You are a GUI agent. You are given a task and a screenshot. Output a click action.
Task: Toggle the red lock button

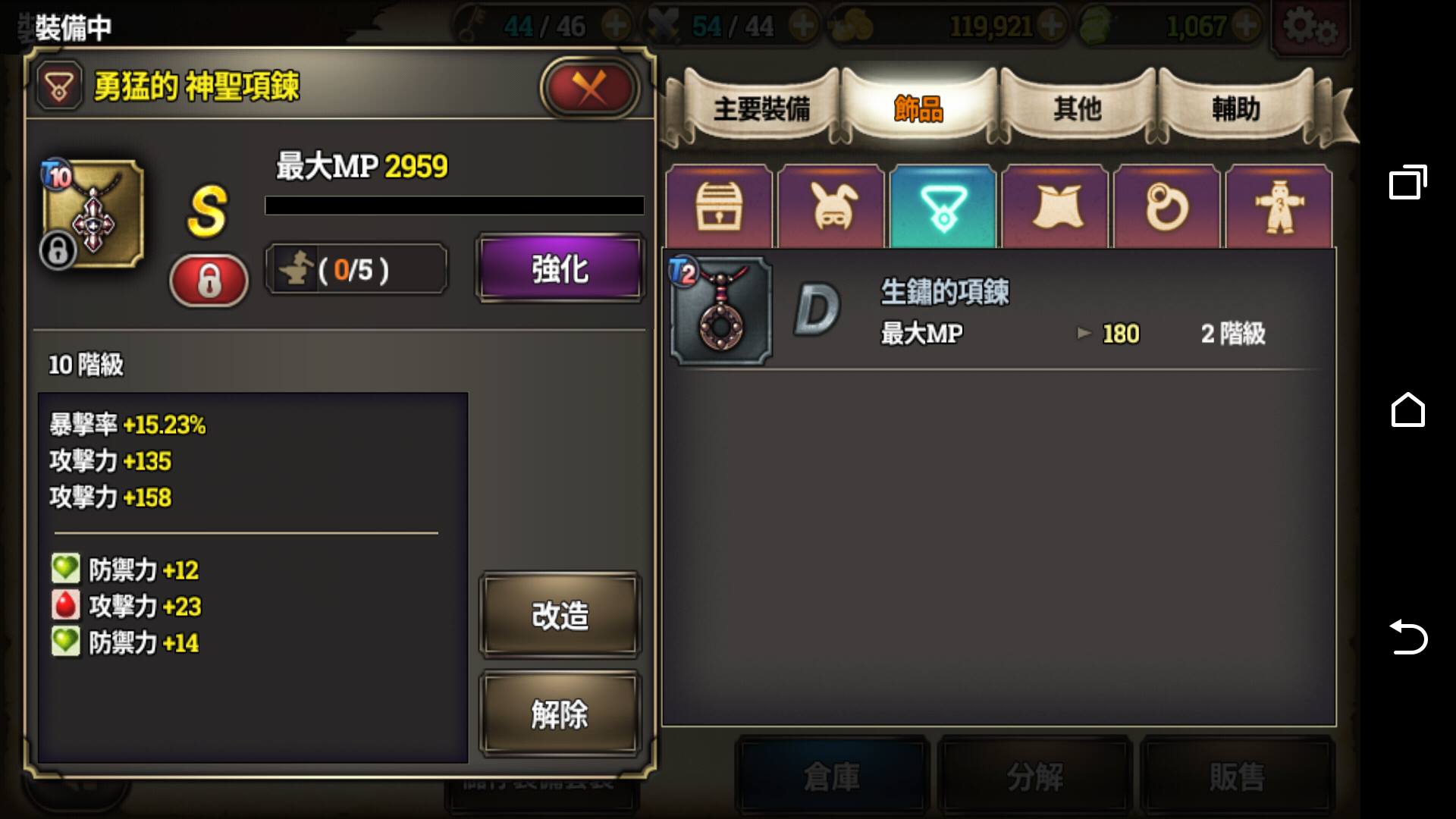(209, 281)
